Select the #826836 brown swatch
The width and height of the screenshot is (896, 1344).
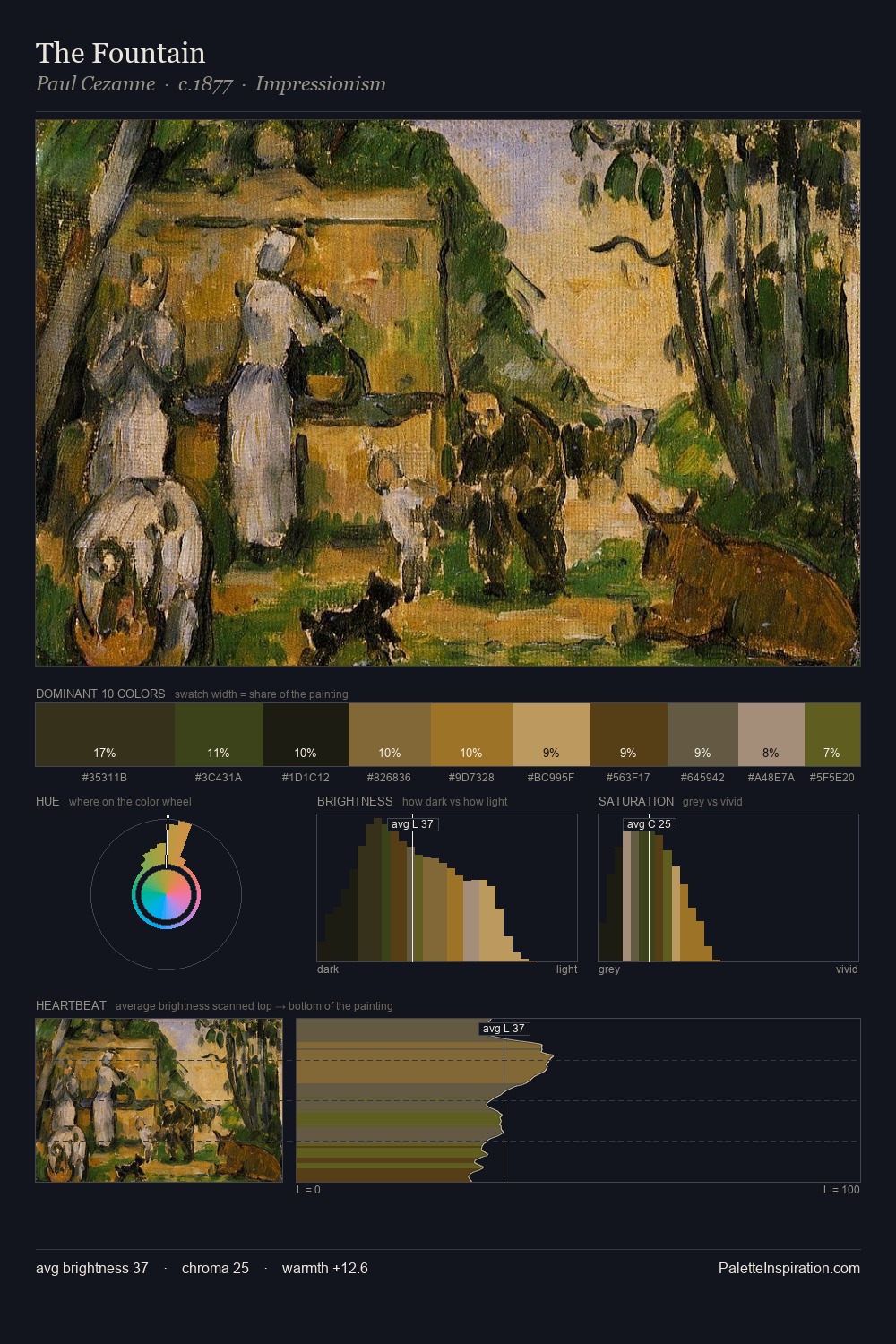click(389, 735)
